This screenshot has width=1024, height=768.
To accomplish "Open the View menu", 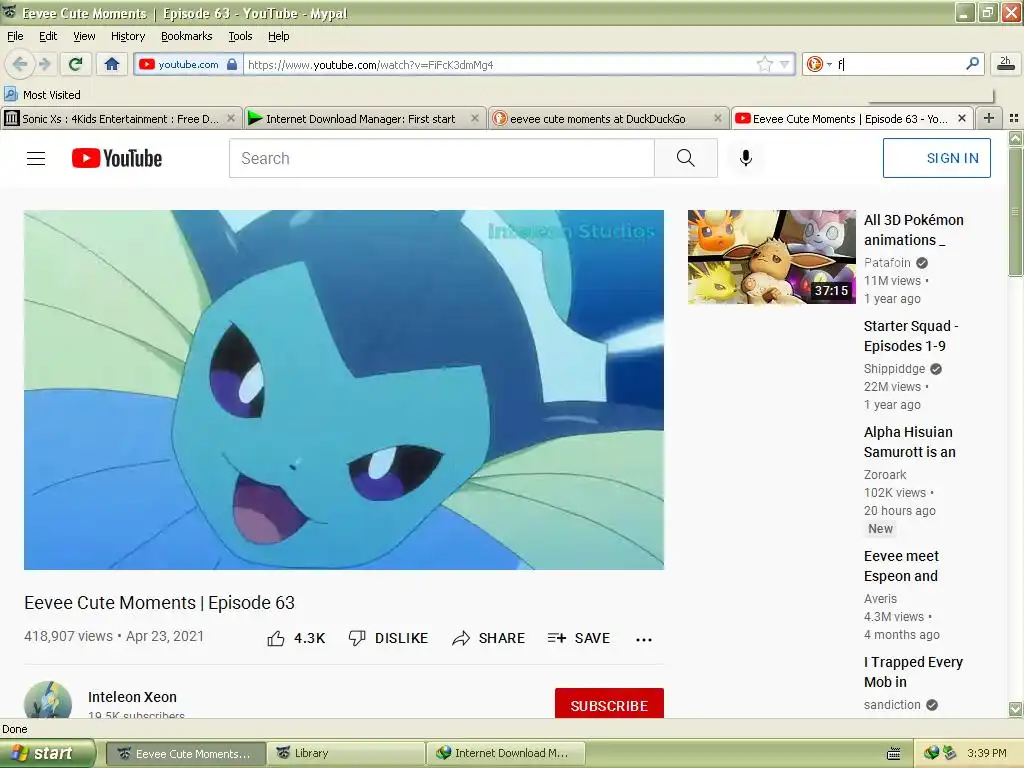I will point(84,36).
